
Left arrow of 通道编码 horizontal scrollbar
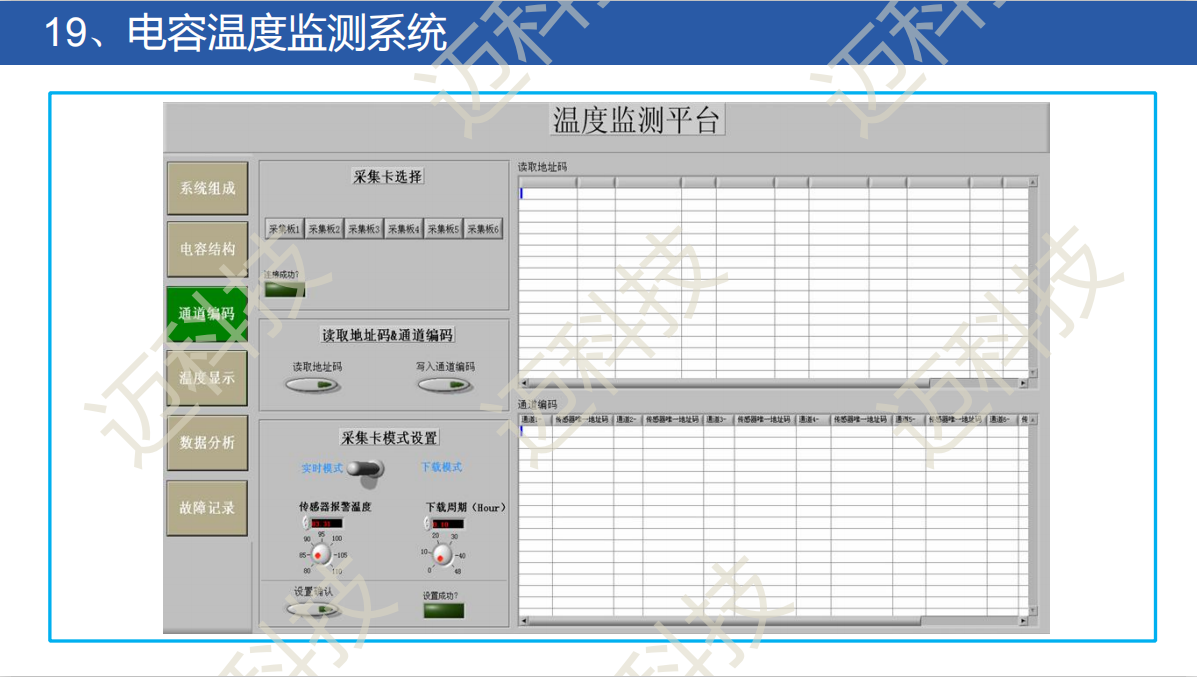pos(524,621)
